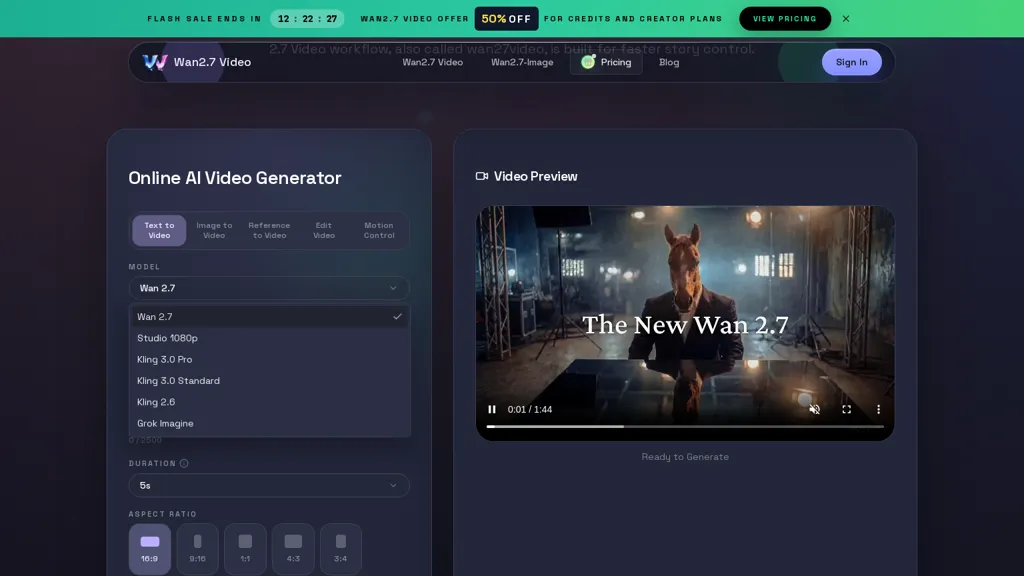
Task: Switch to the Edit Video tab
Action: [324, 231]
